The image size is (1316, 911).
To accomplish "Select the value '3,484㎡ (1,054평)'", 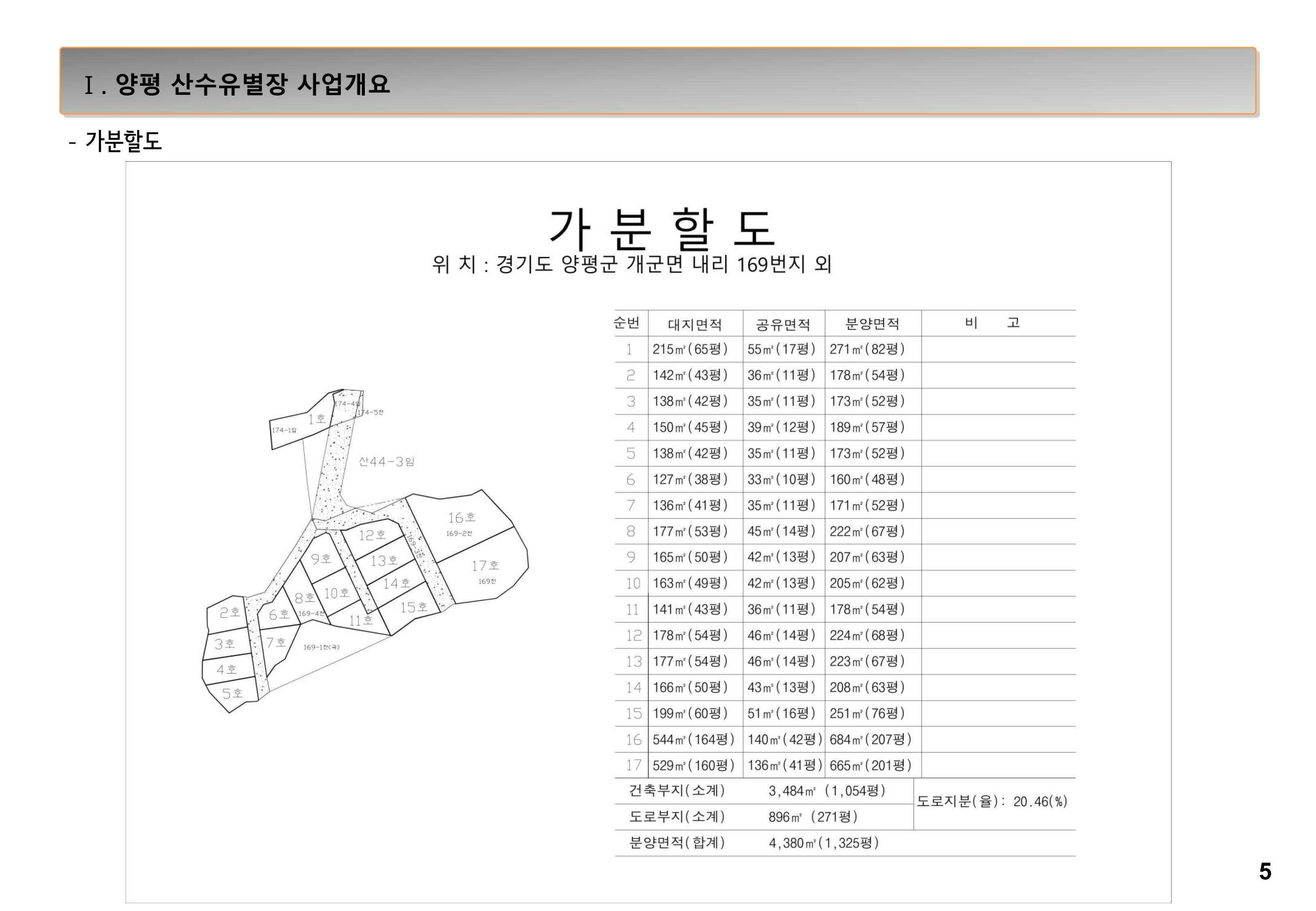I will pyautogui.click(x=827, y=791).
